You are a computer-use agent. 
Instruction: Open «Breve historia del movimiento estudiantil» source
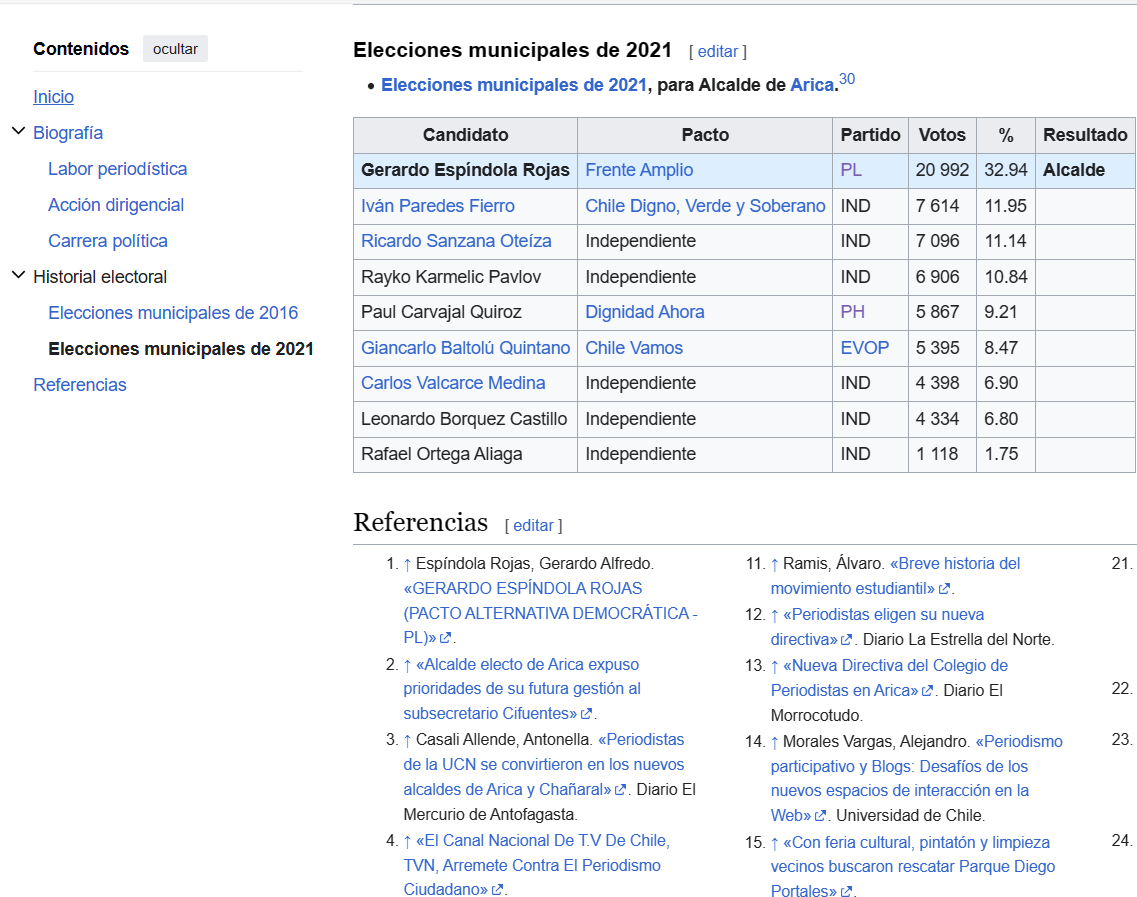896,576
